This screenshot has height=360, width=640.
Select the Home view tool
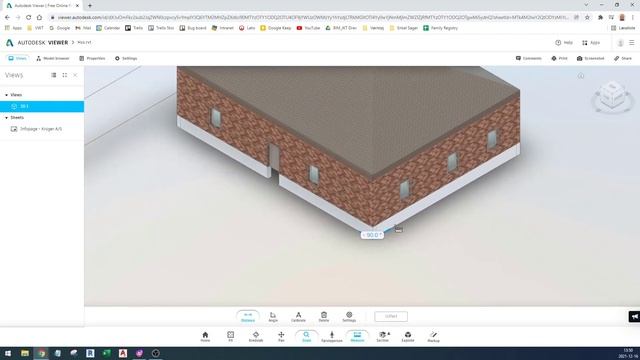click(205, 337)
